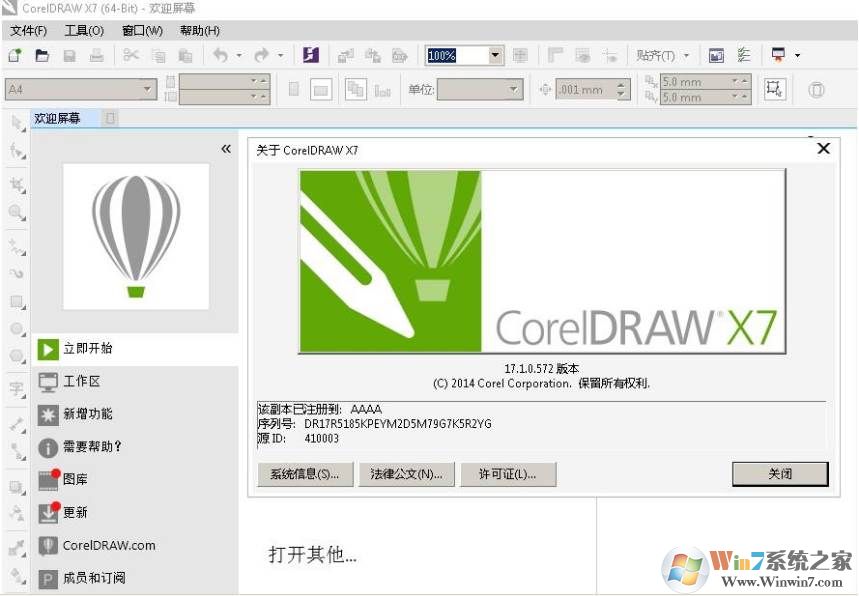The width and height of the screenshot is (859, 596).
Task: Open the zoom level dropdown
Action: (x=493, y=55)
